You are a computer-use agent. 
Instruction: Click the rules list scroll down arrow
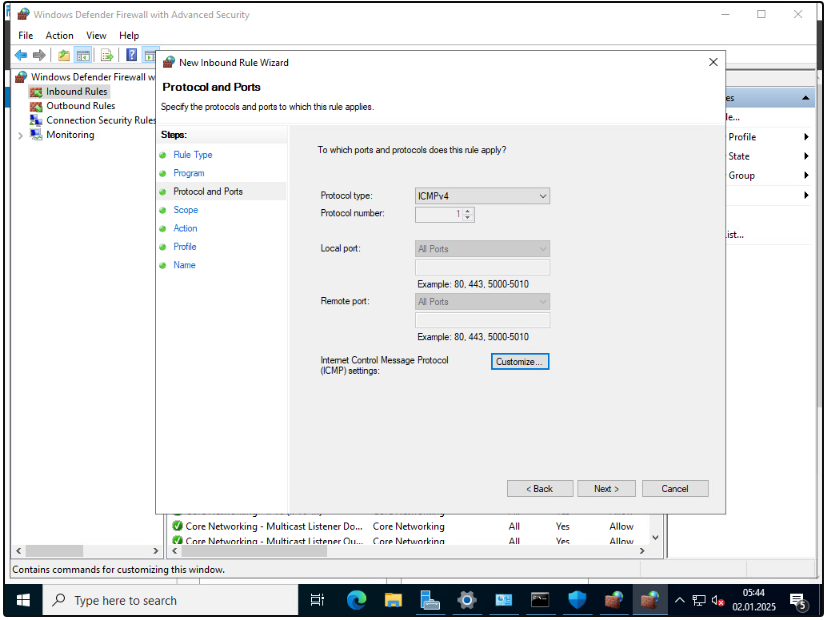[x=655, y=538]
